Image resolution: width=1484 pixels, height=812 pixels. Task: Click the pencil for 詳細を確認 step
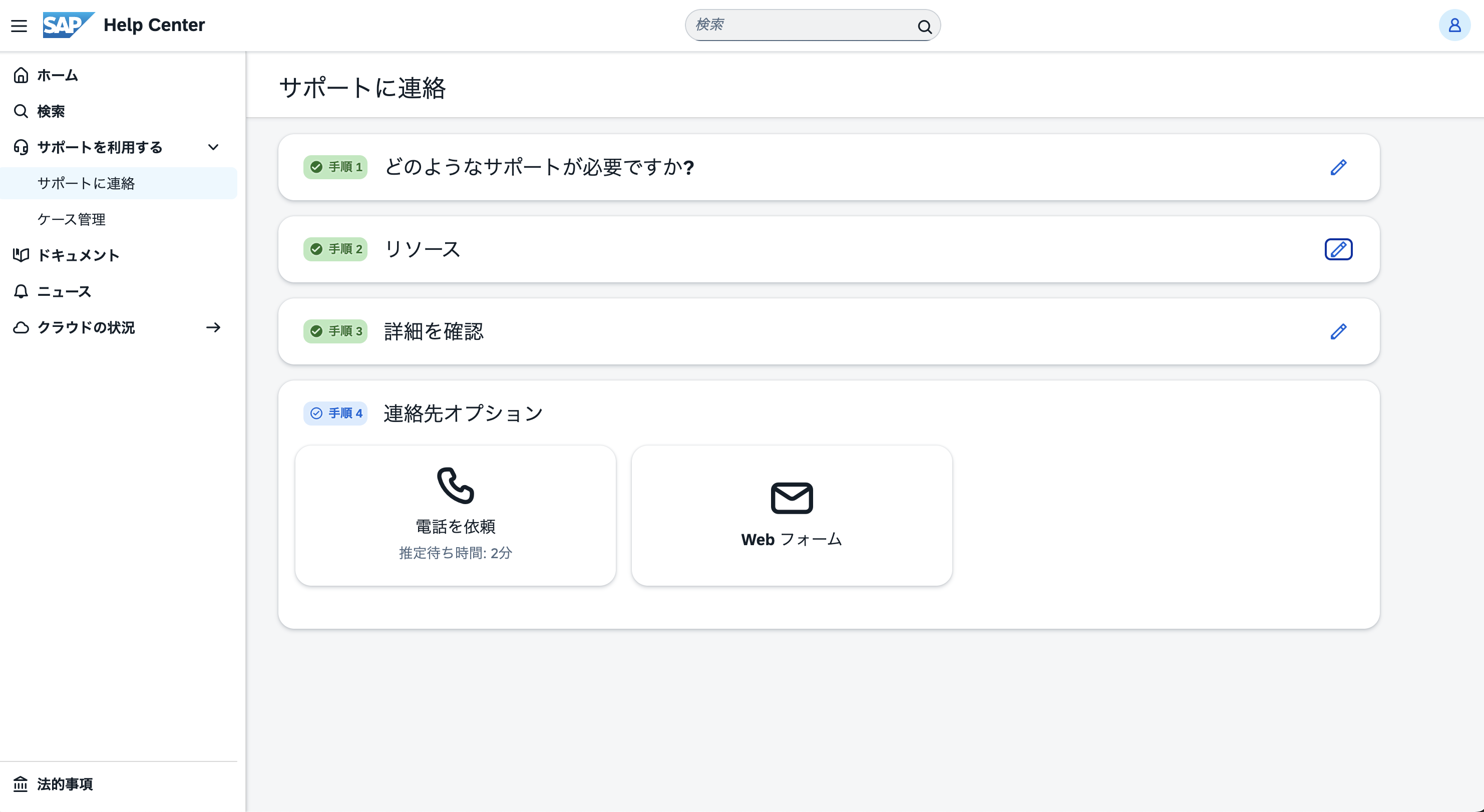click(x=1338, y=331)
